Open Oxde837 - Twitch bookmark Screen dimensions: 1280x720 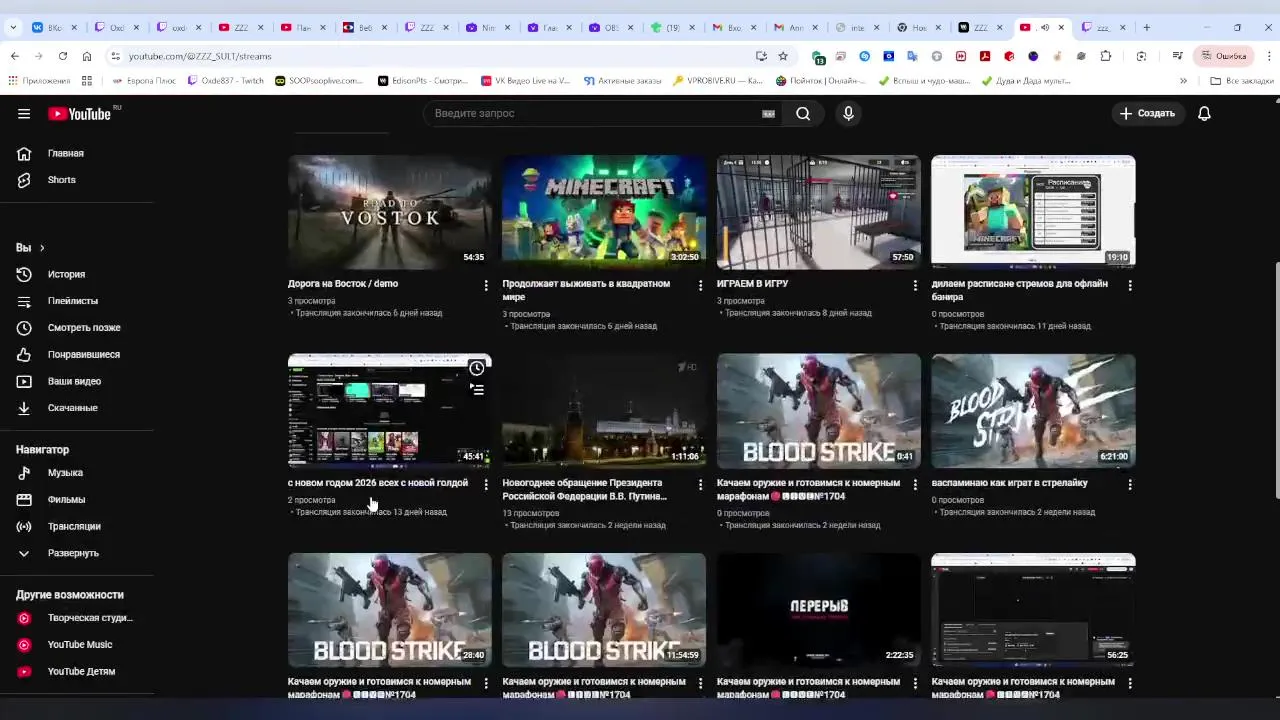tap(226, 81)
